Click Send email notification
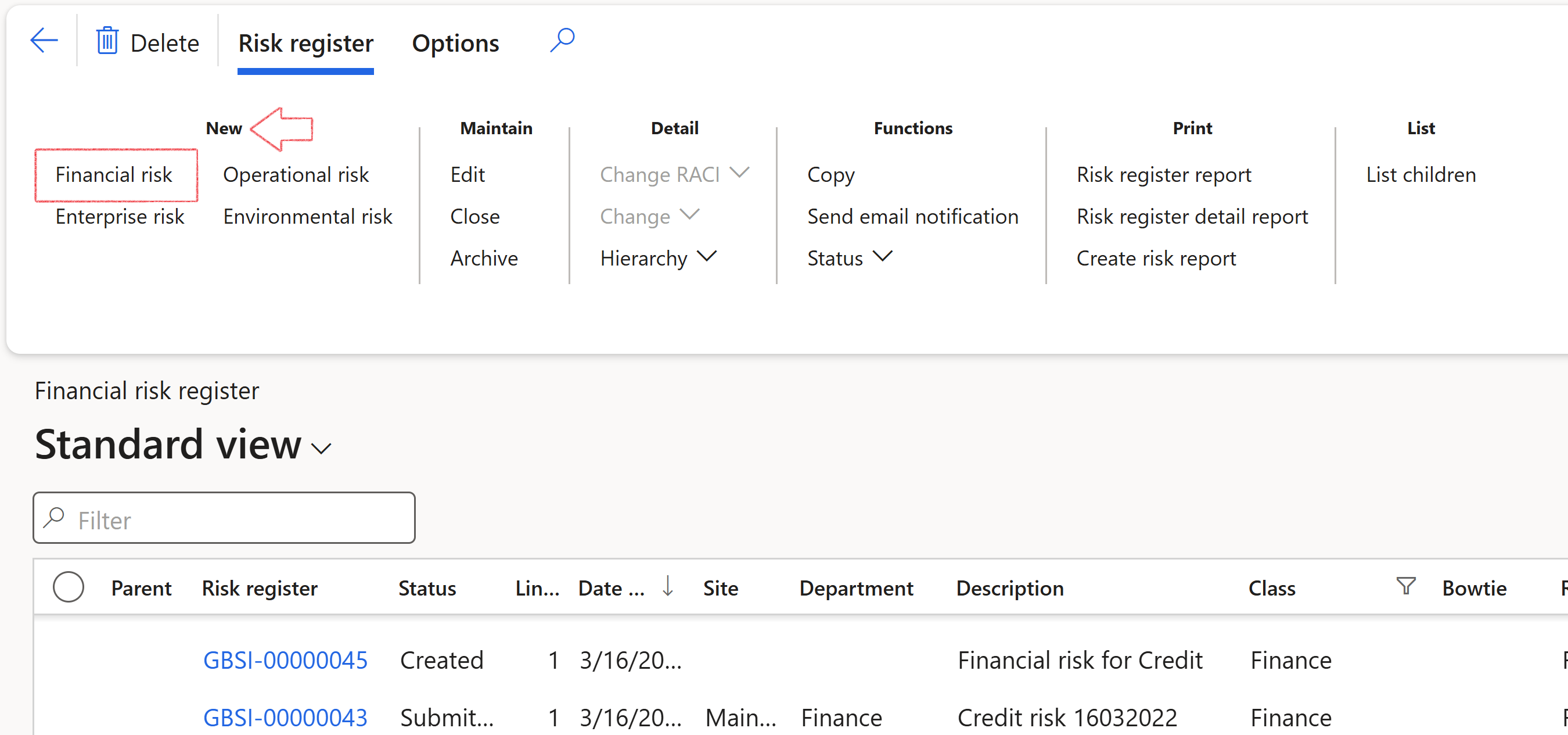Viewport: 1568px width, 735px height. pyautogui.click(x=912, y=217)
